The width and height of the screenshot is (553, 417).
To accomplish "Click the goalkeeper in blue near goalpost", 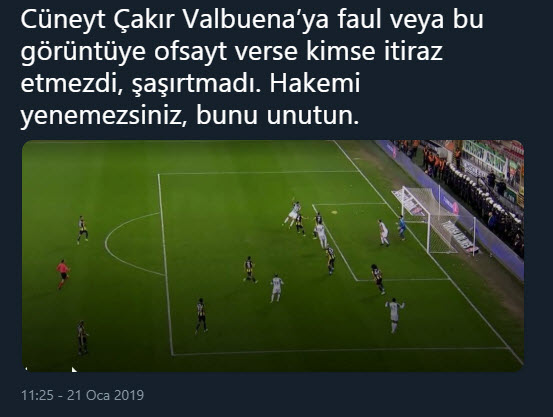I will [402, 228].
